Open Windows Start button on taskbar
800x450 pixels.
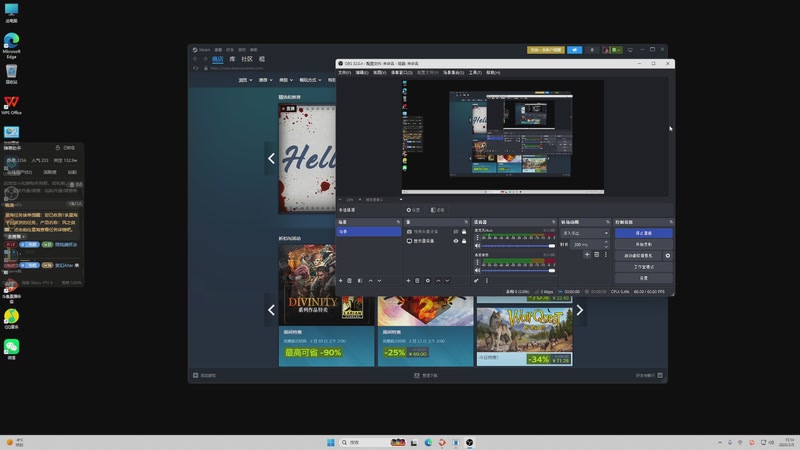(x=331, y=442)
